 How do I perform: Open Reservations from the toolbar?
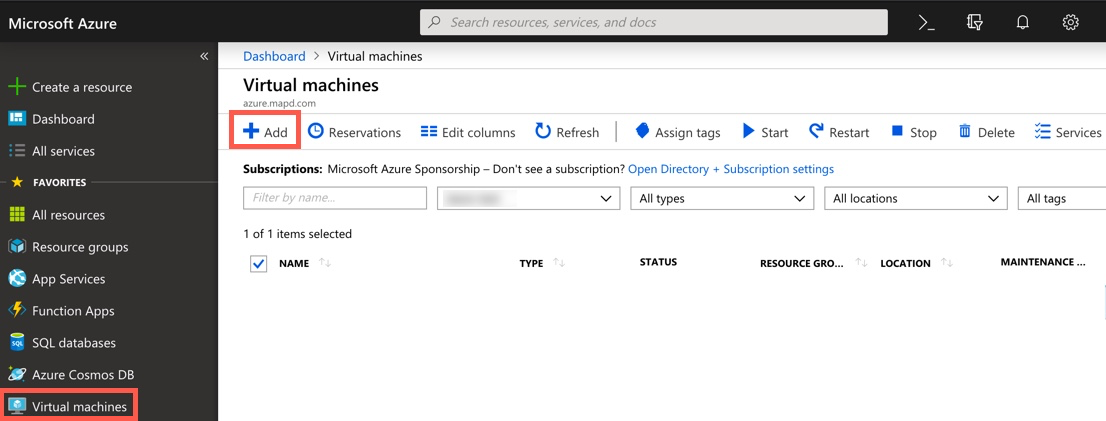coord(355,132)
